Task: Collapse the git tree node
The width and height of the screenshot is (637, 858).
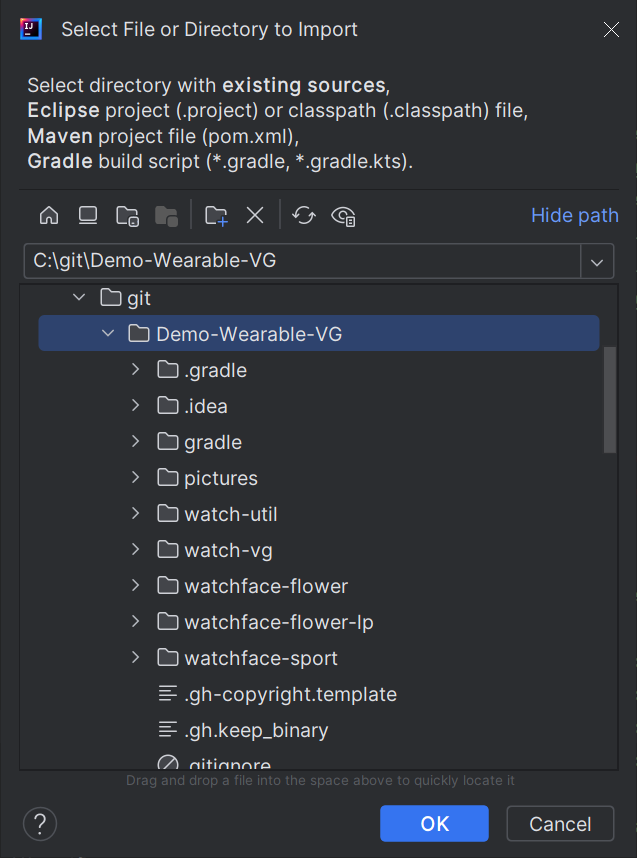Action: point(79,297)
